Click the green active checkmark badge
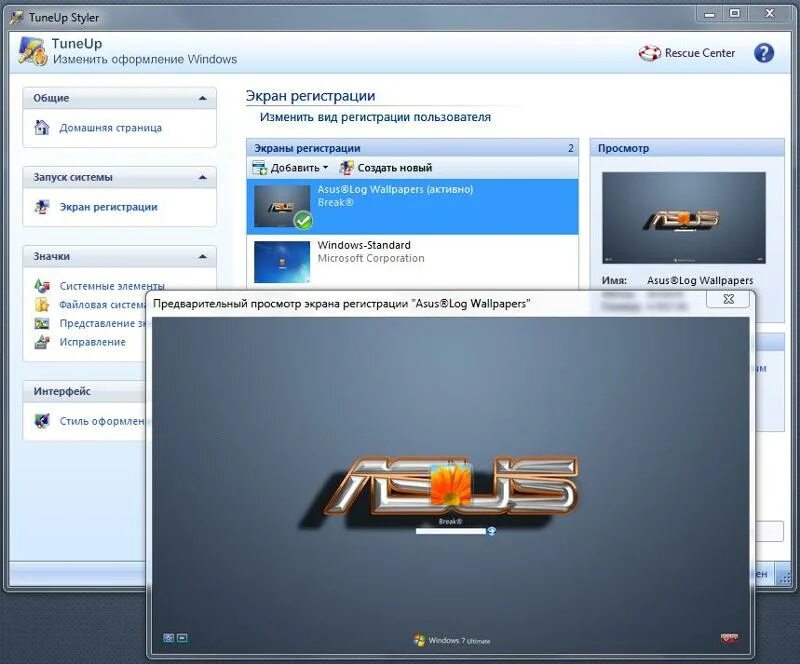Screen dimensions: 800x664 pyautogui.click(x=304, y=220)
